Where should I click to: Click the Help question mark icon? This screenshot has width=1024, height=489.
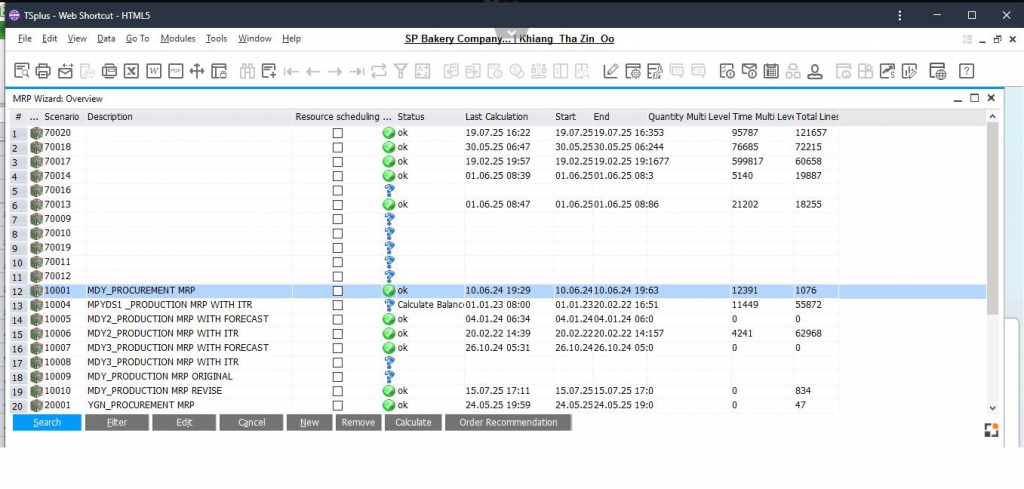pos(966,71)
